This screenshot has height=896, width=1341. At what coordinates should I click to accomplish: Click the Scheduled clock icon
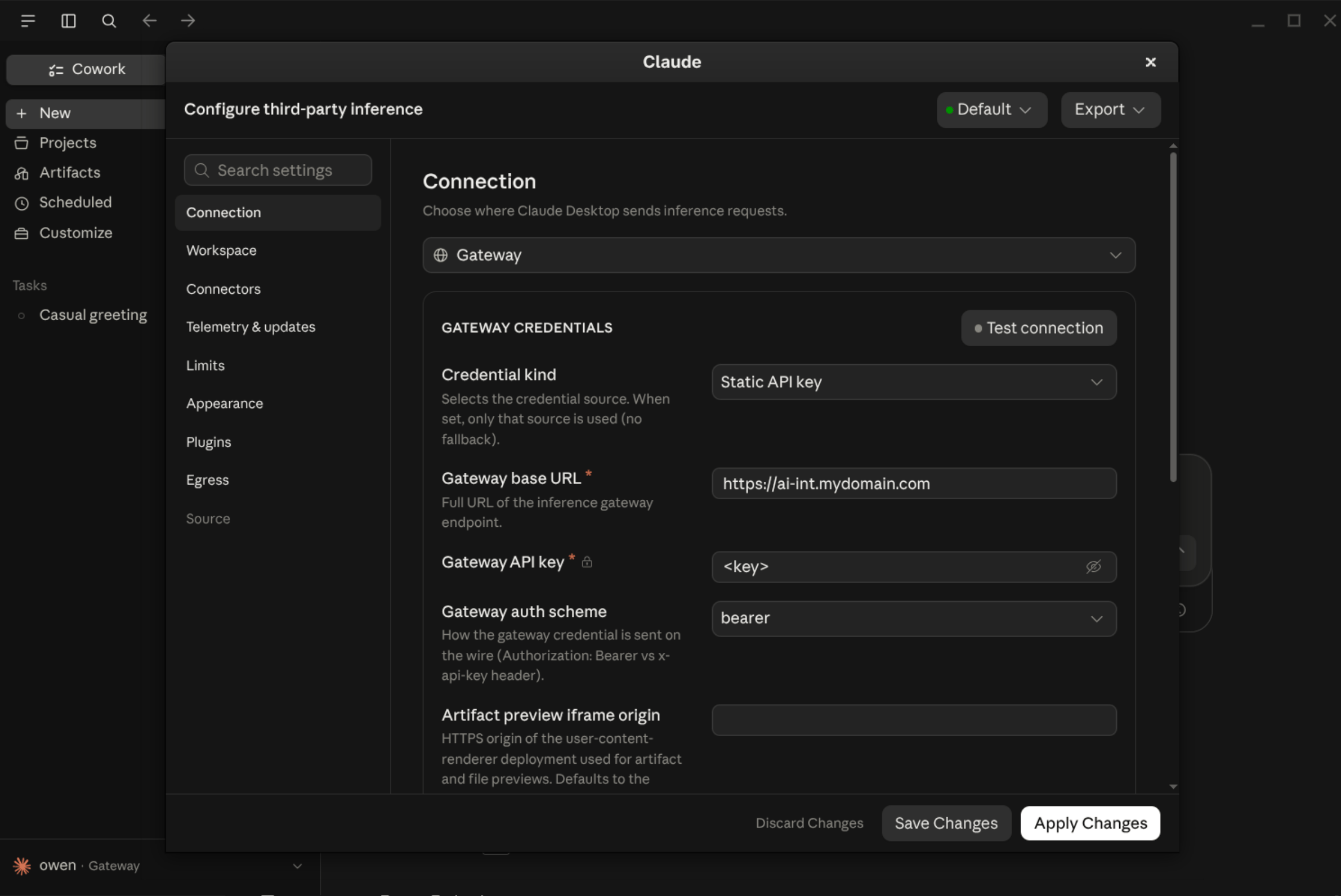point(21,203)
